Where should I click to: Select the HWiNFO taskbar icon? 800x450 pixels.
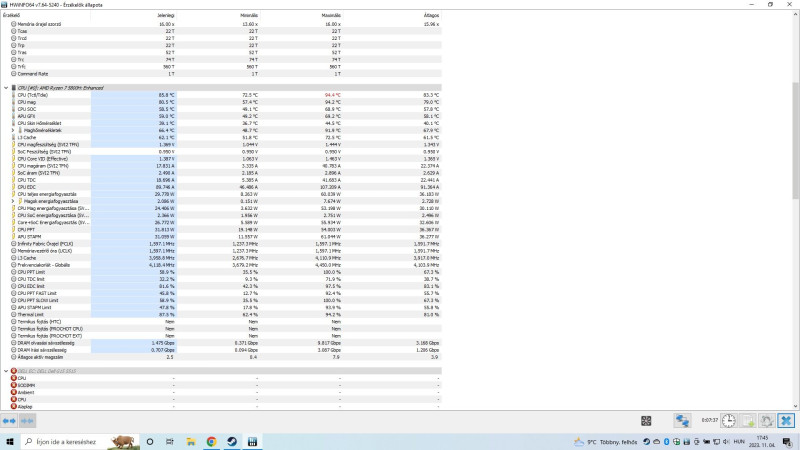(252, 442)
